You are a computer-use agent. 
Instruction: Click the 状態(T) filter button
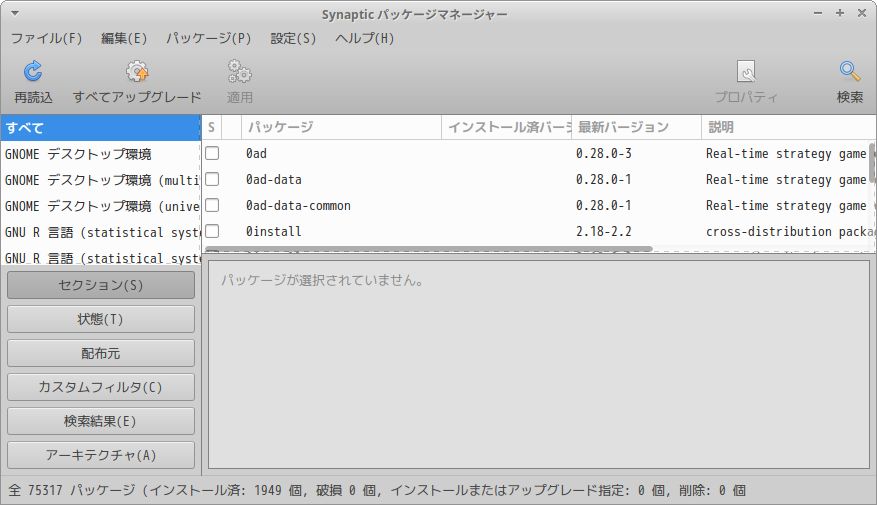tap(101, 319)
